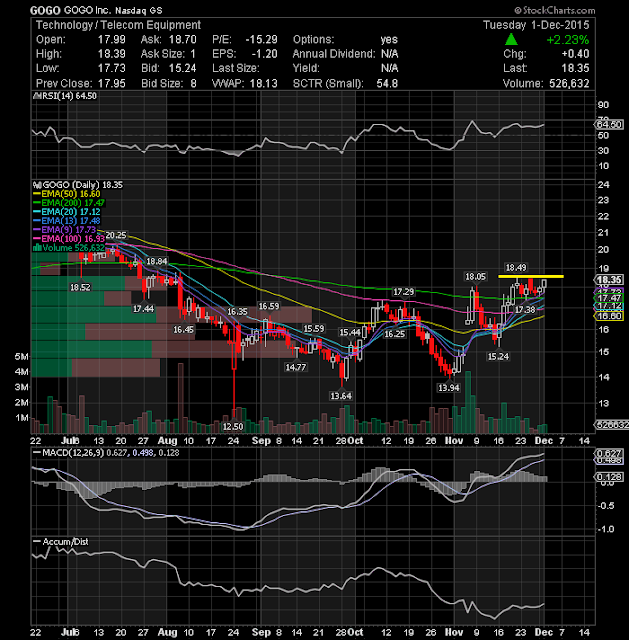Click the 20.25 July high price annotation
The image size is (629, 640).
(x=116, y=235)
